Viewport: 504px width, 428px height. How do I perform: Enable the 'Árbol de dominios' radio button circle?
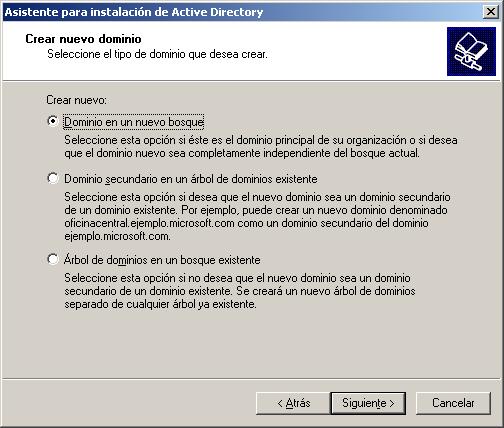[x=53, y=259]
